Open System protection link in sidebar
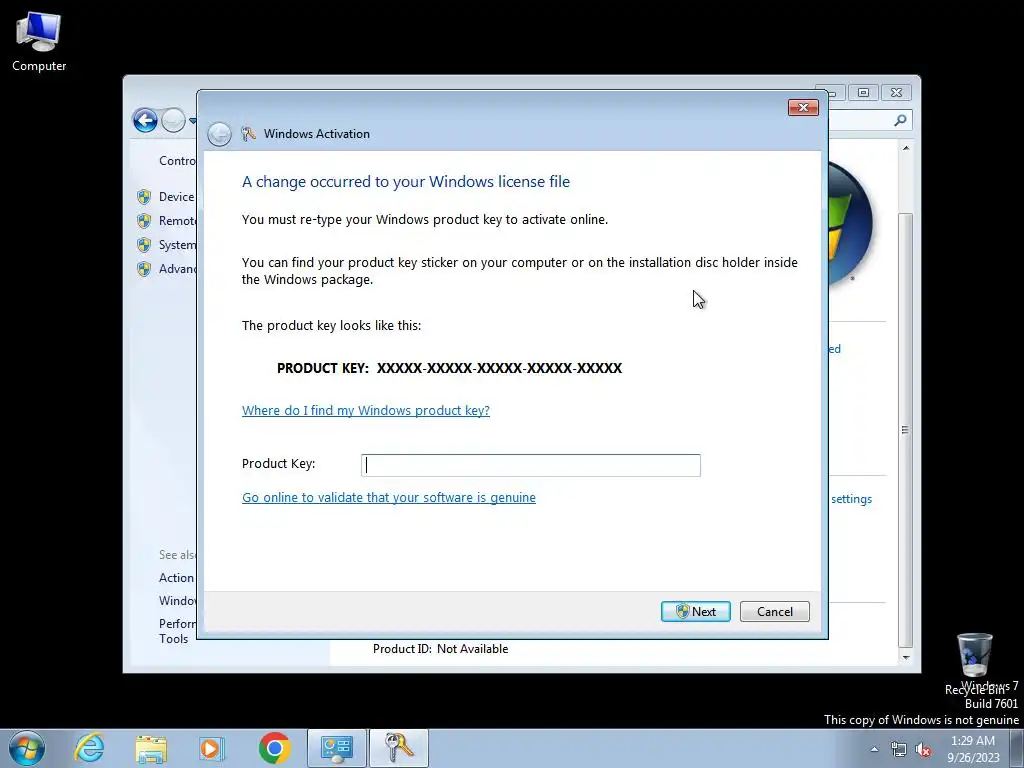This screenshot has height=768, width=1024. pos(177,245)
